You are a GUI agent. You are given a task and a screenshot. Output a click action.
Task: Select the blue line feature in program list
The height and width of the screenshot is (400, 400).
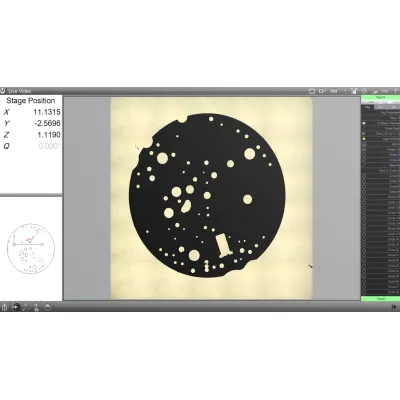tap(380, 165)
